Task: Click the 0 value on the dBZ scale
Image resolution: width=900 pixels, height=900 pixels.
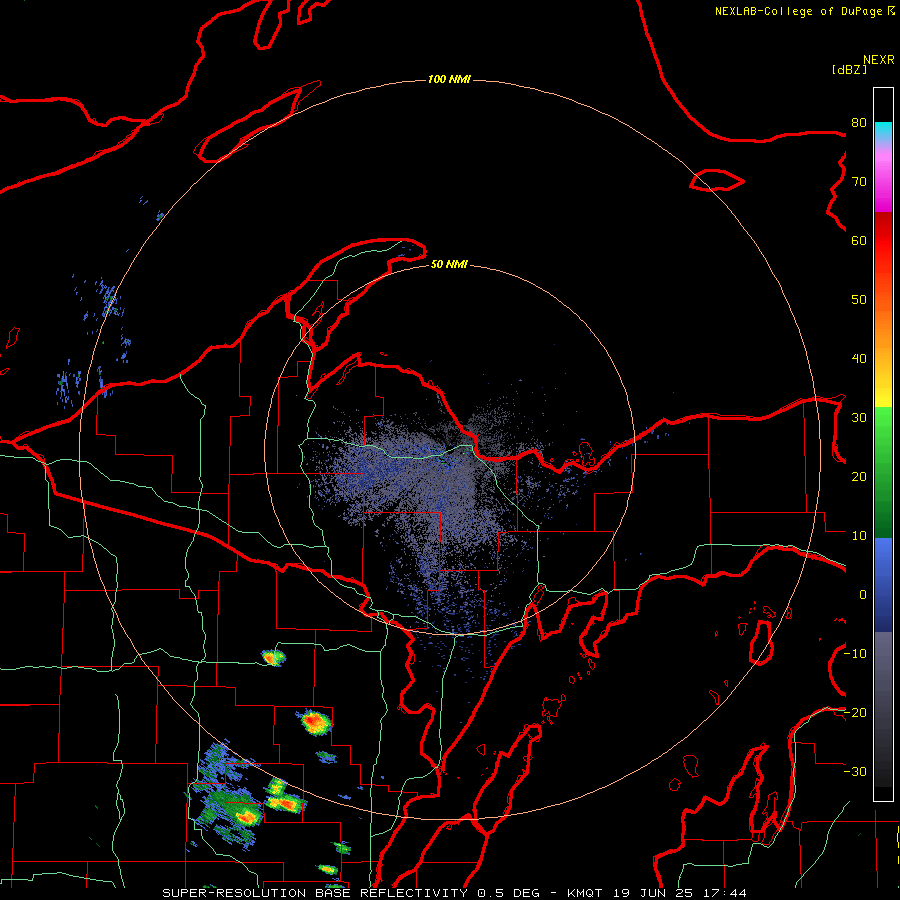Action: point(863,595)
